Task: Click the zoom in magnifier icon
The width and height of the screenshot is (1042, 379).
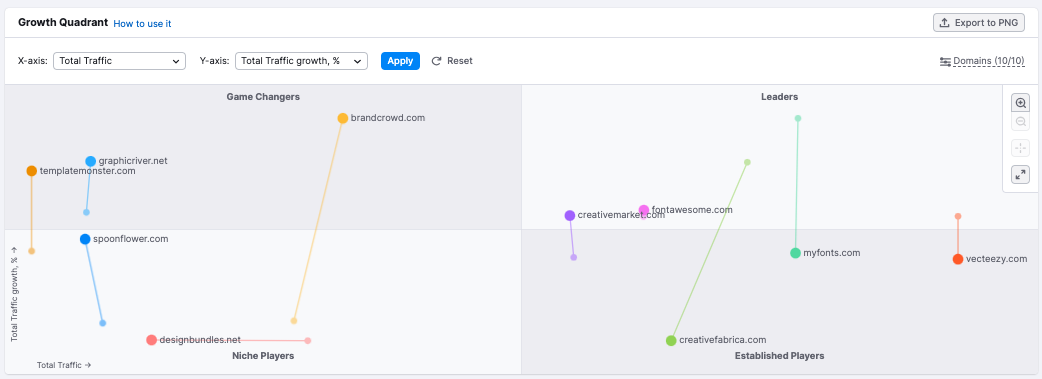Action: point(1020,103)
